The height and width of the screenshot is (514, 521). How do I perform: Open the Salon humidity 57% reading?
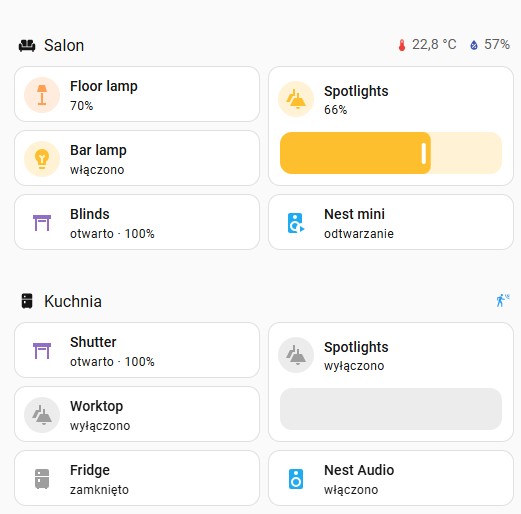(x=490, y=45)
